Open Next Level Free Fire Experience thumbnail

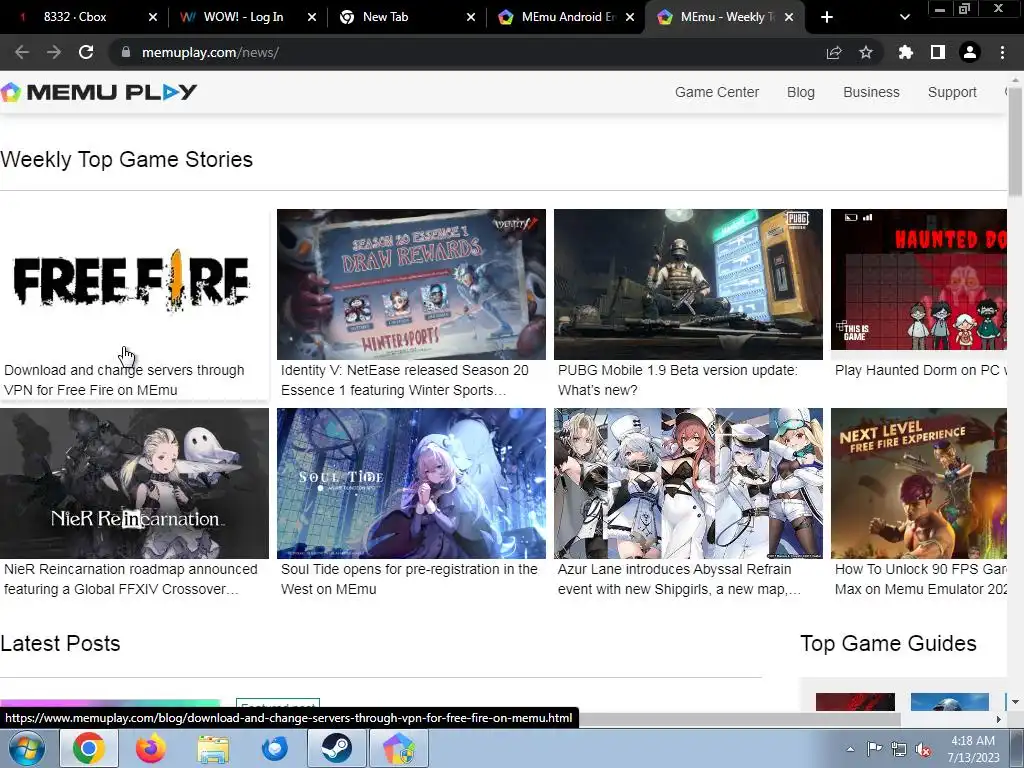coord(919,483)
